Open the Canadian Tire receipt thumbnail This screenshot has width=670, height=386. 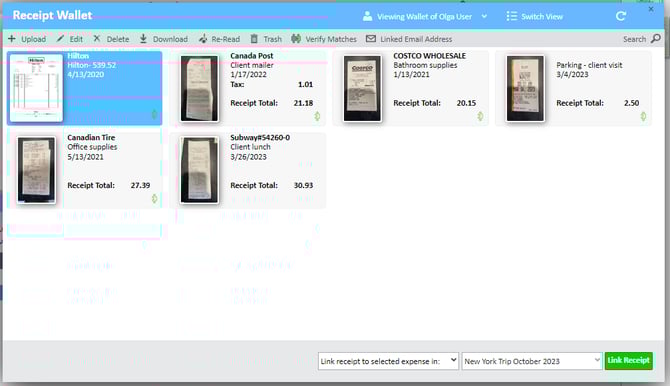[36, 170]
